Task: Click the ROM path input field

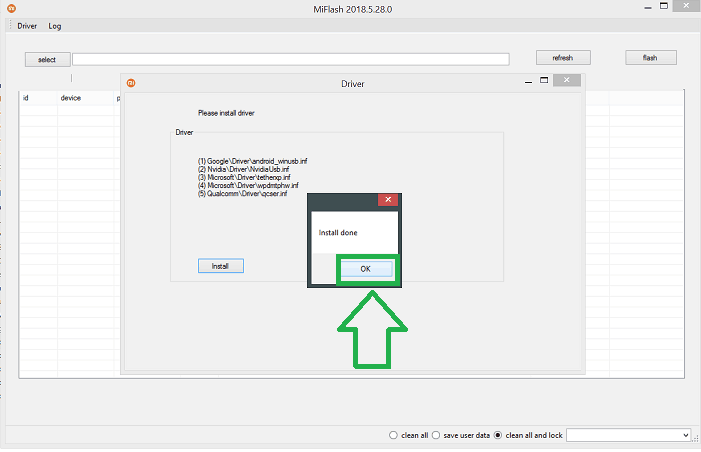Action: pyautogui.click(x=291, y=59)
